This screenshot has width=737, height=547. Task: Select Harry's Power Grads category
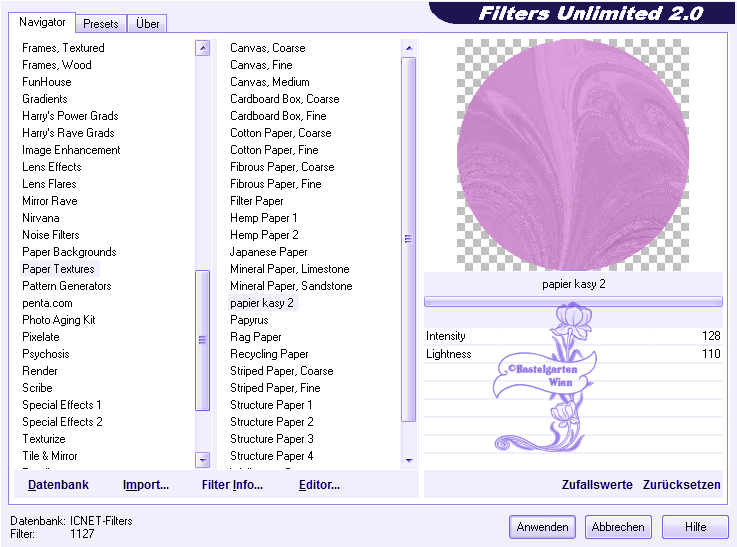pyautogui.click(x=71, y=116)
